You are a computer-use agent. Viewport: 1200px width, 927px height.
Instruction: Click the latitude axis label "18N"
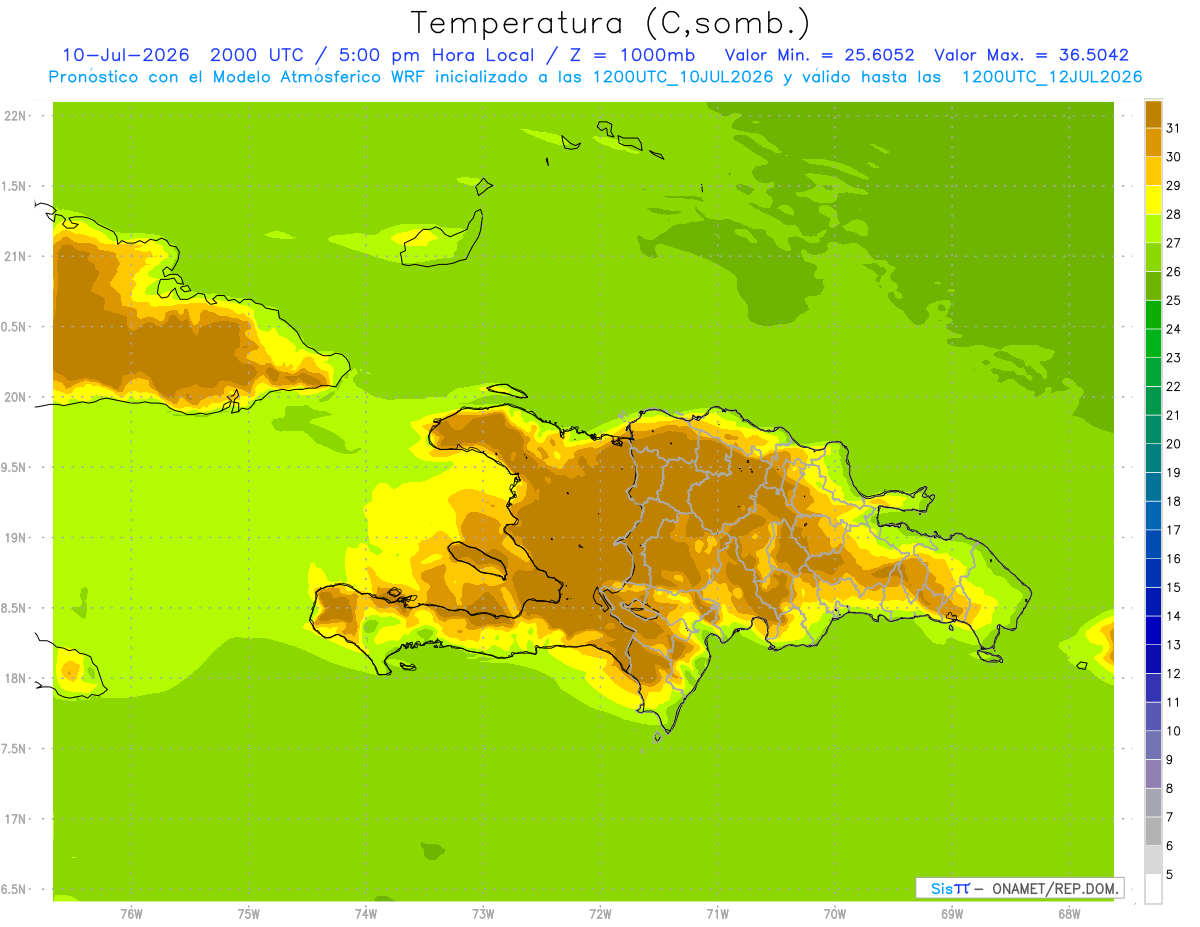pyautogui.click(x=15, y=679)
